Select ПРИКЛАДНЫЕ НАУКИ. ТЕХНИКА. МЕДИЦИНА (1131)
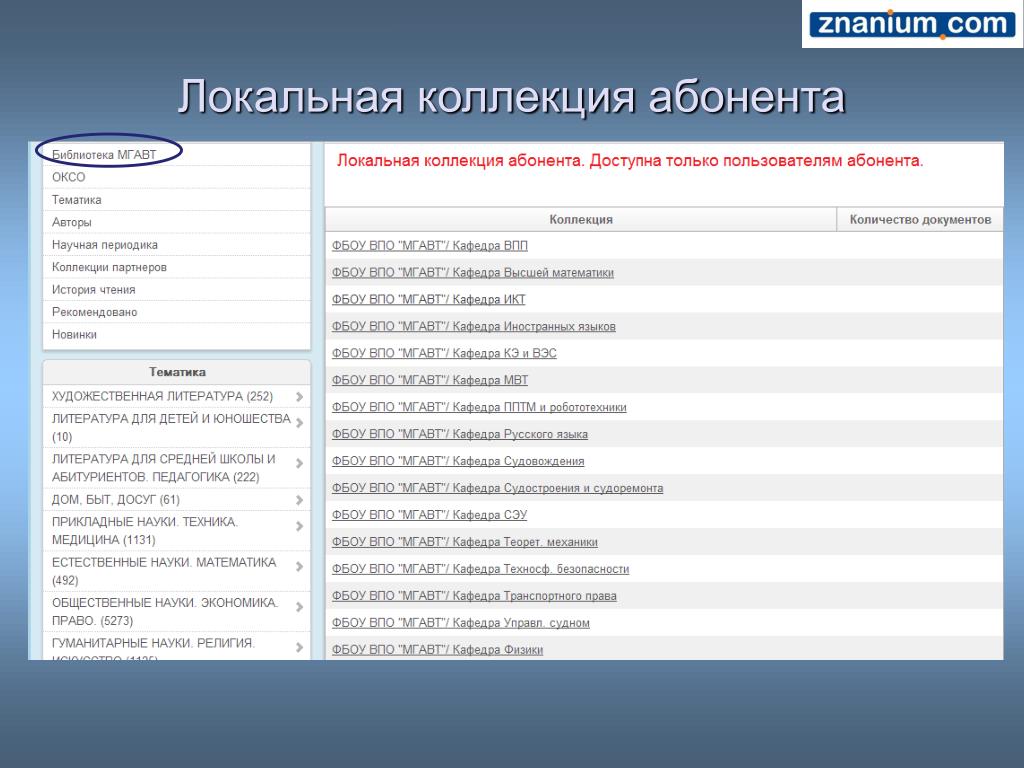The height and width of the screenshot is (768, 1024). (x=144, y=531)
